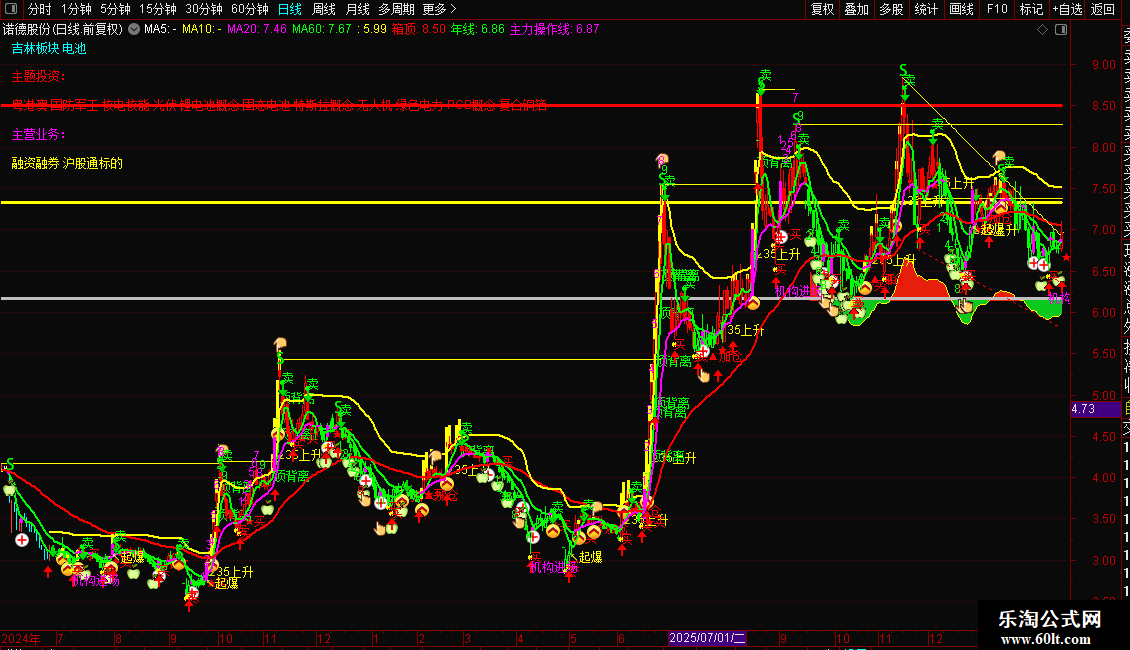Click the 主营业务 heading

tap(39, 135)
